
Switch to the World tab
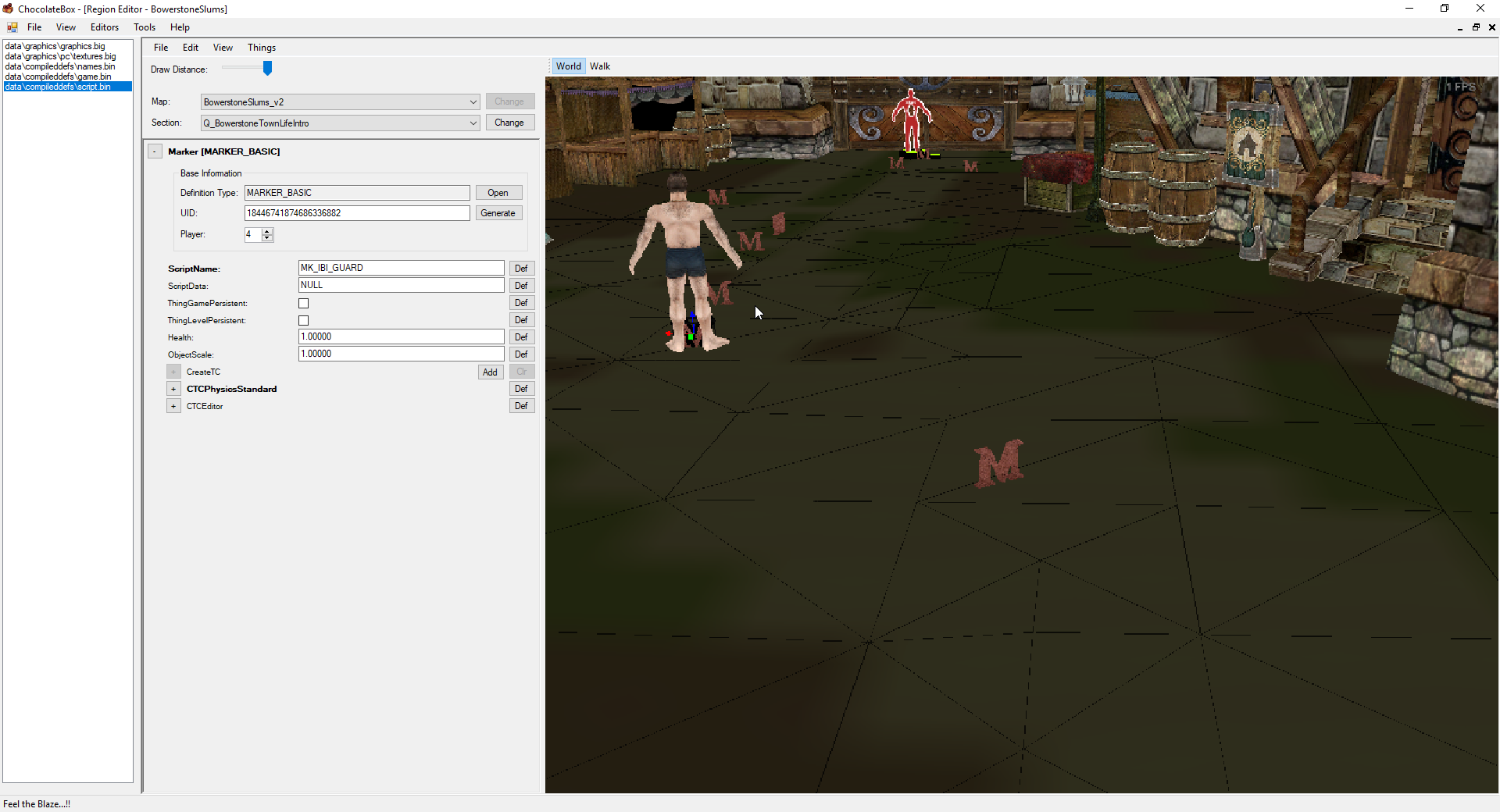(569, 66)
